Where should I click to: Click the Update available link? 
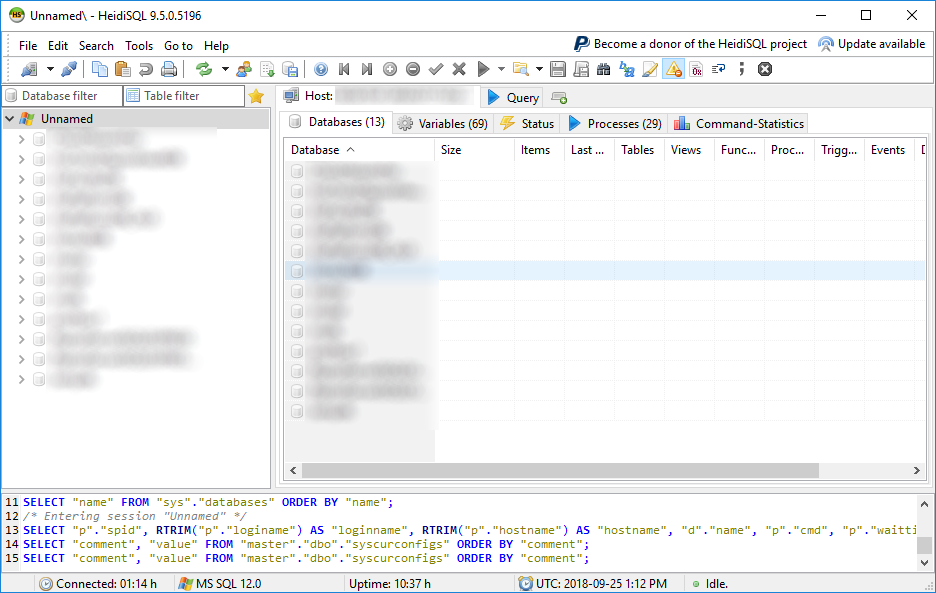(871, 44)
